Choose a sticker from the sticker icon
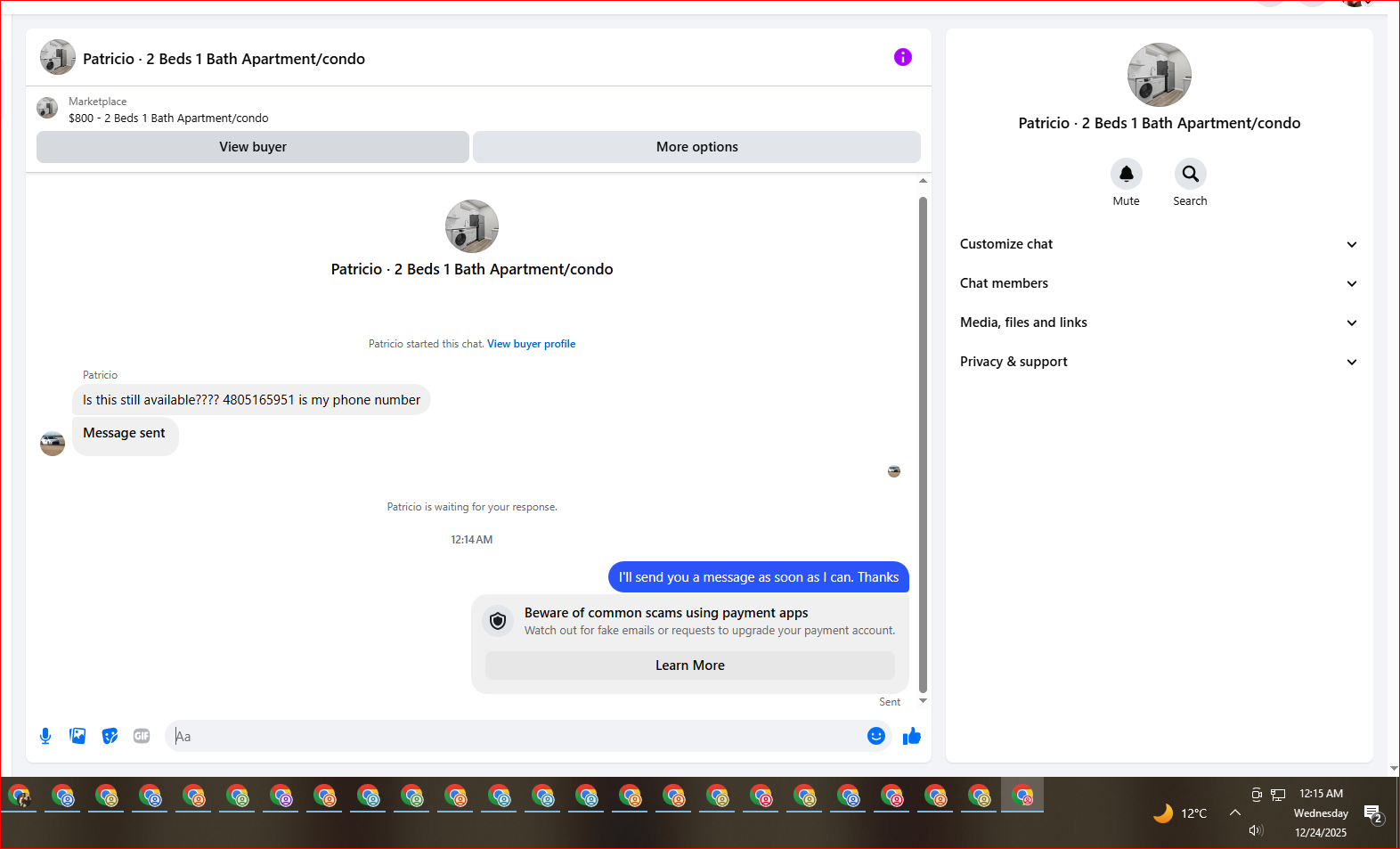The image size is (1400, 849). tap(110, 736)
